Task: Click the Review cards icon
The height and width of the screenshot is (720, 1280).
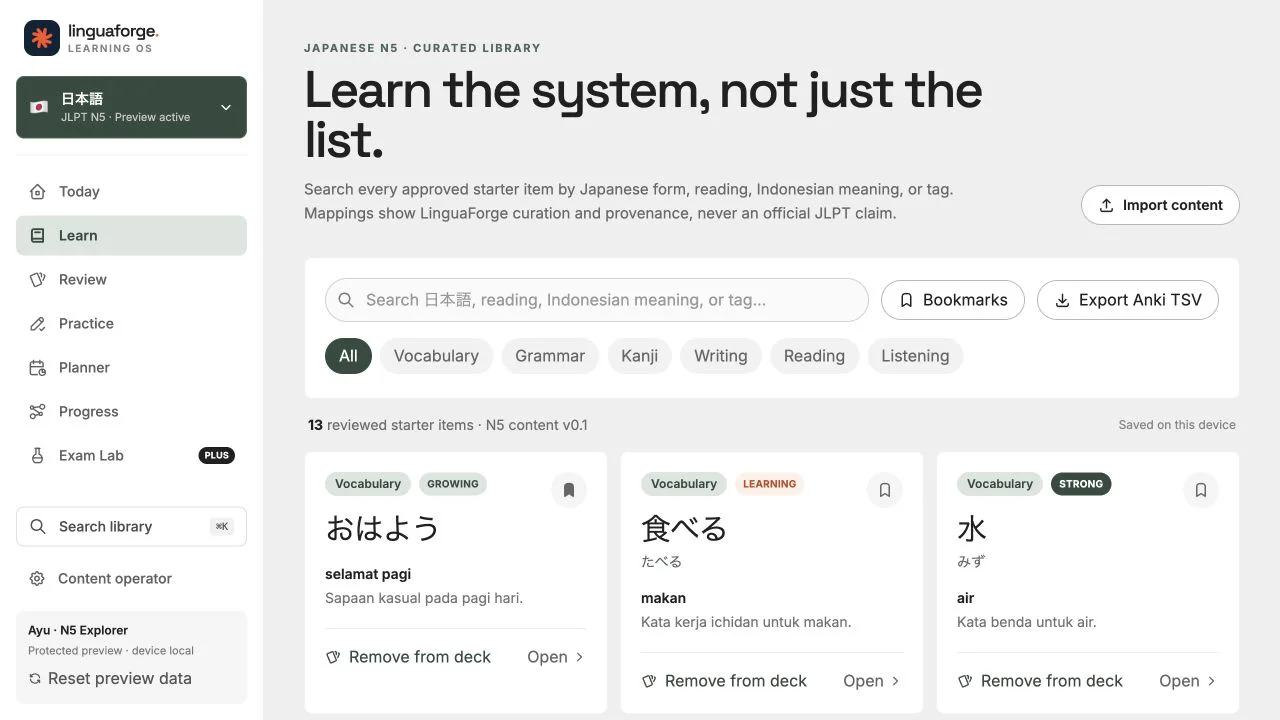Action: click(x=38, y=279)
